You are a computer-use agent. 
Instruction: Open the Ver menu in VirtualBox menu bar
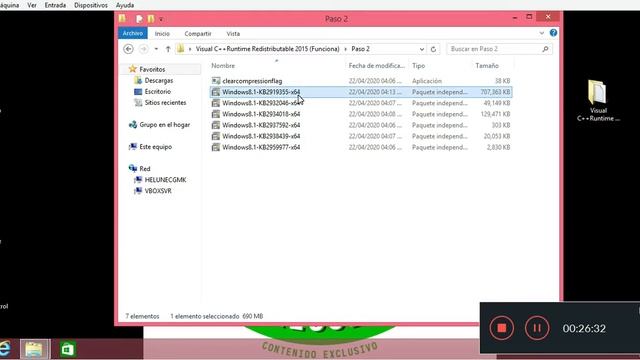click(32, 5)
